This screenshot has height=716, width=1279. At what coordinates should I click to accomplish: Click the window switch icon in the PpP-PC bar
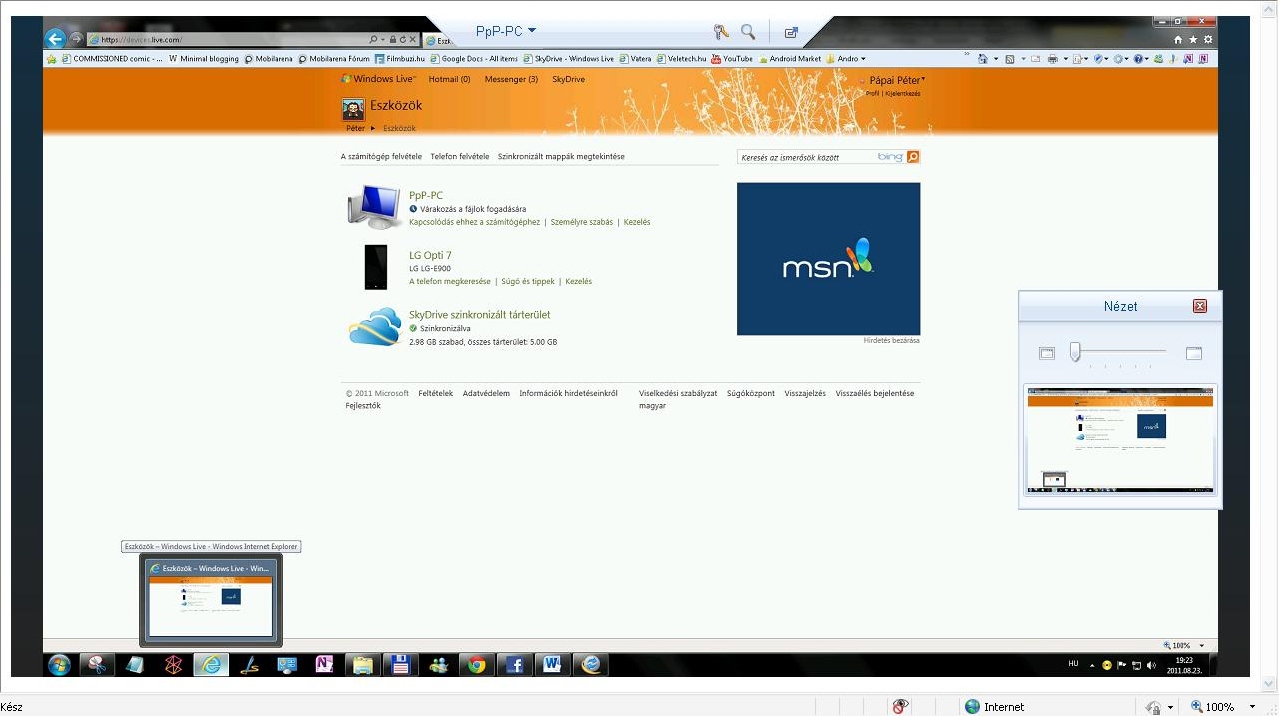791,32
